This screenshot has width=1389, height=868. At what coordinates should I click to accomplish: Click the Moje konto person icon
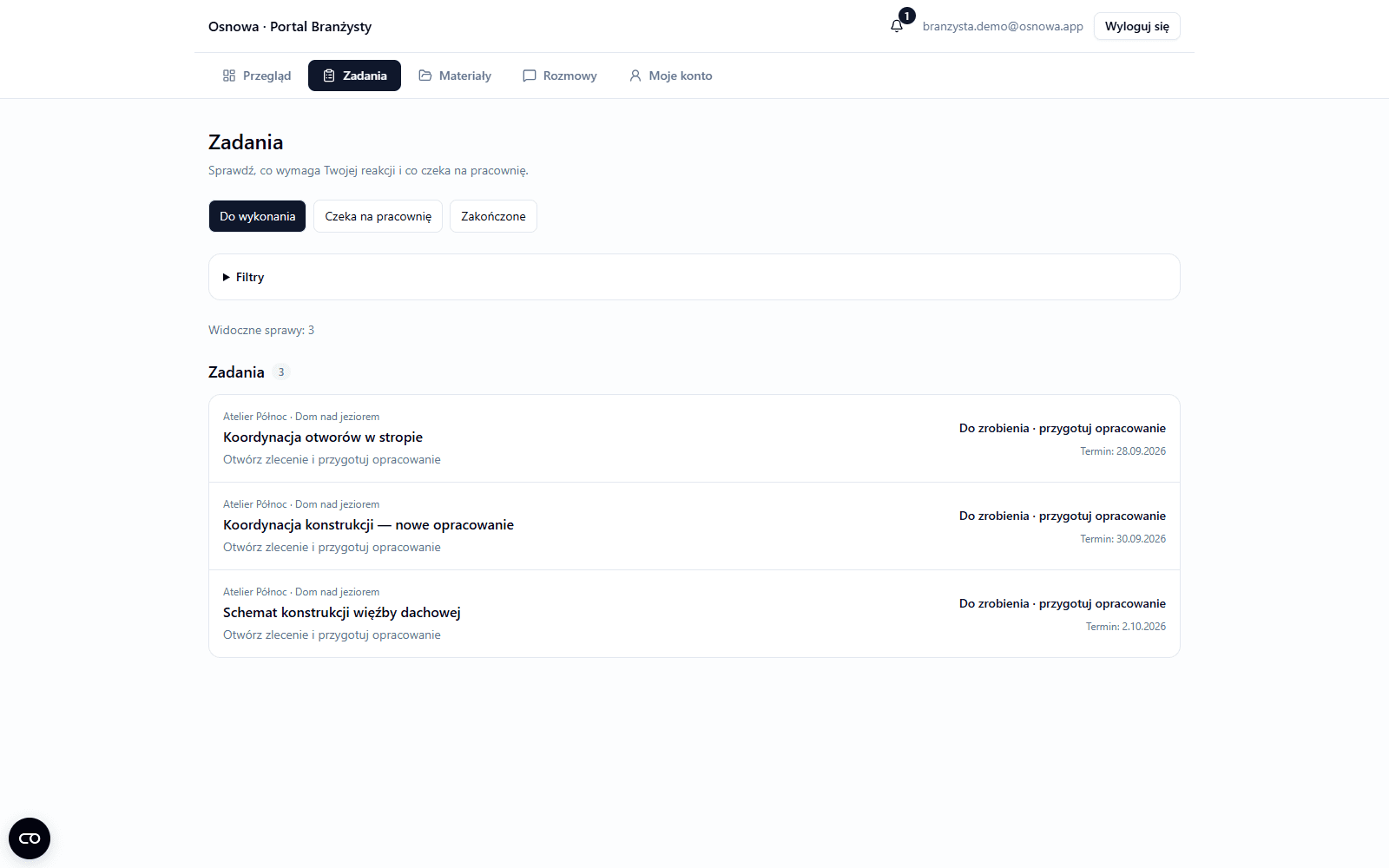coord(635,76)
